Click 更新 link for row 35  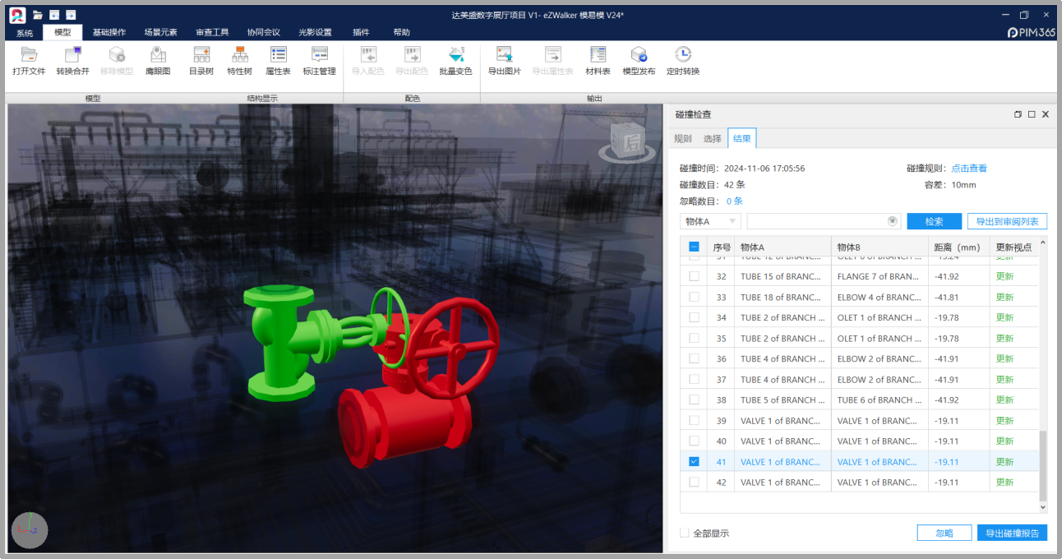click(1004, 338)
